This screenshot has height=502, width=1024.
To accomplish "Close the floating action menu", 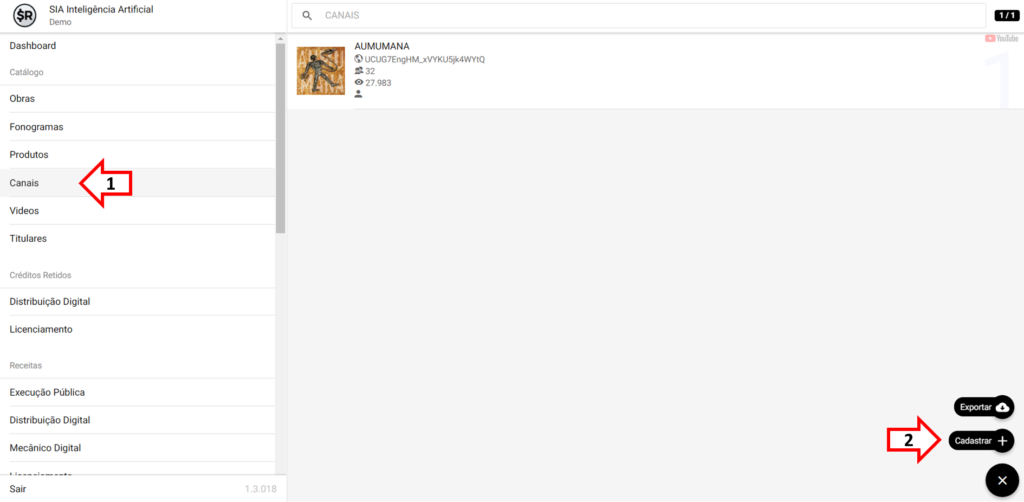I will click(1002, 481).
